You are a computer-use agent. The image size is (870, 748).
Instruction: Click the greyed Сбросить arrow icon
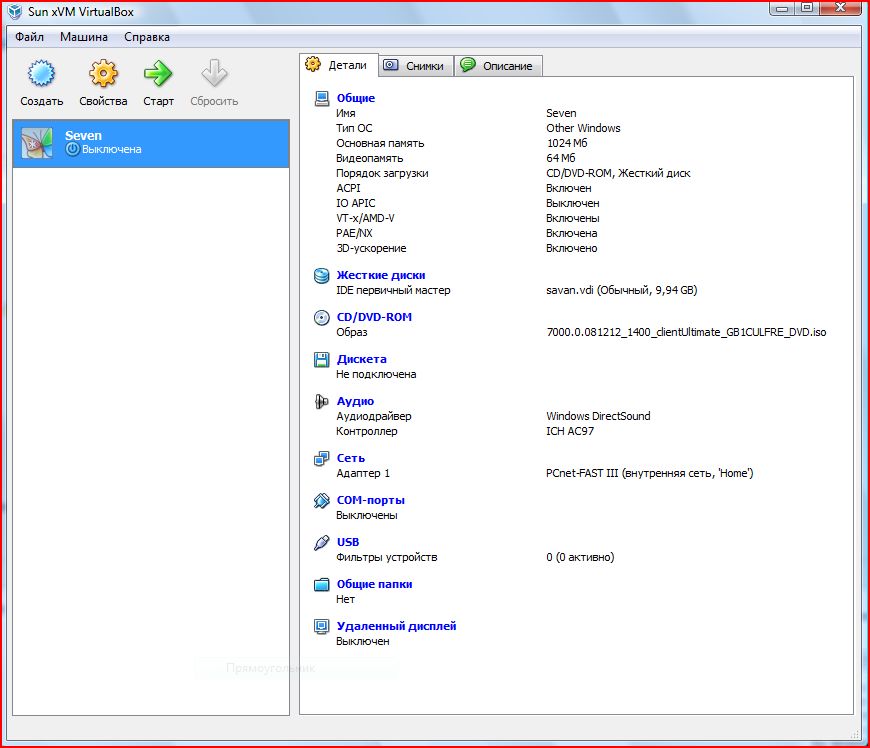click(214, 73)
